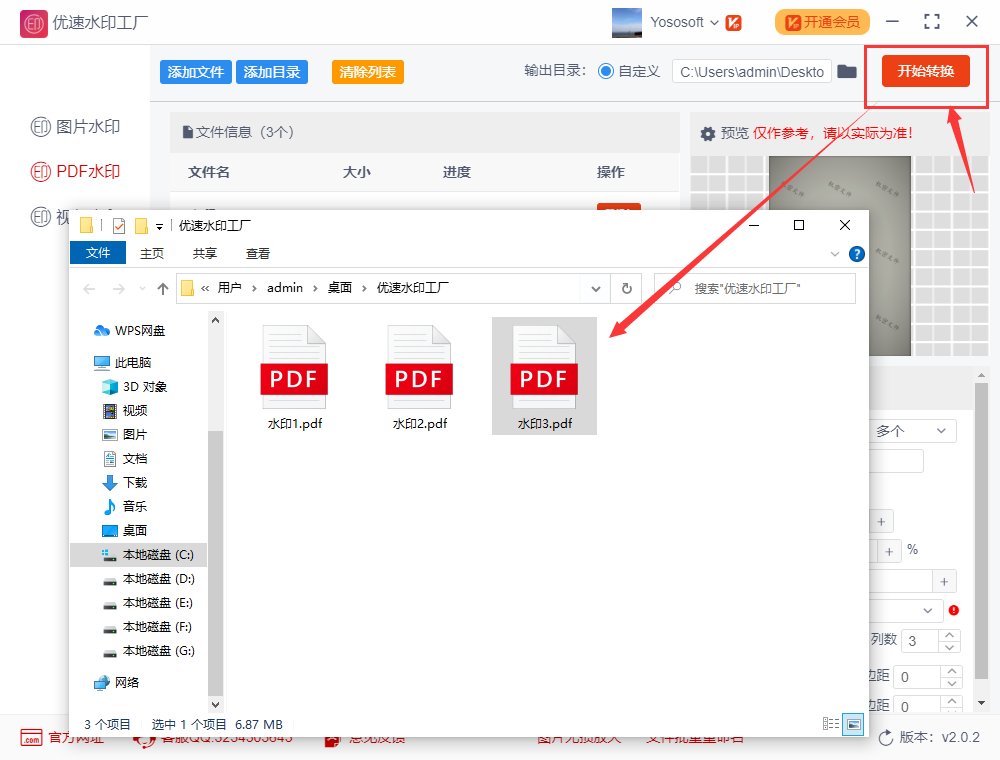Screen dimensions: 1000x760
Task: Open 开通会员 membership upgrade
Action: [821, 21]
